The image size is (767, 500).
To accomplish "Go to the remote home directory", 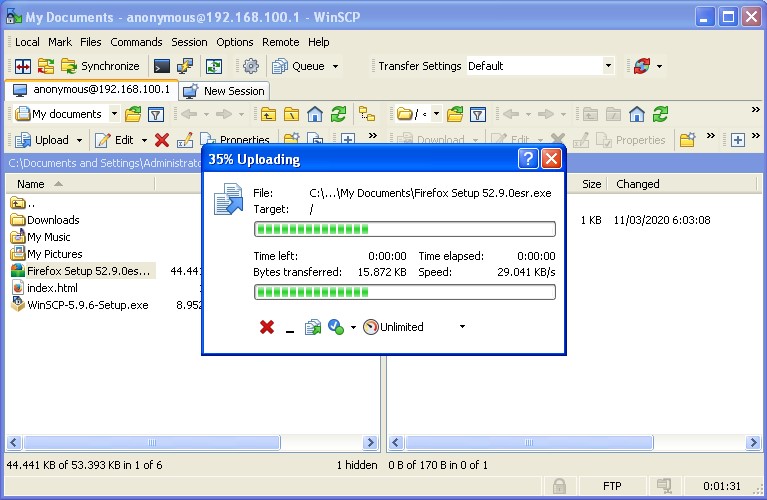I will [x=636, y=114].
